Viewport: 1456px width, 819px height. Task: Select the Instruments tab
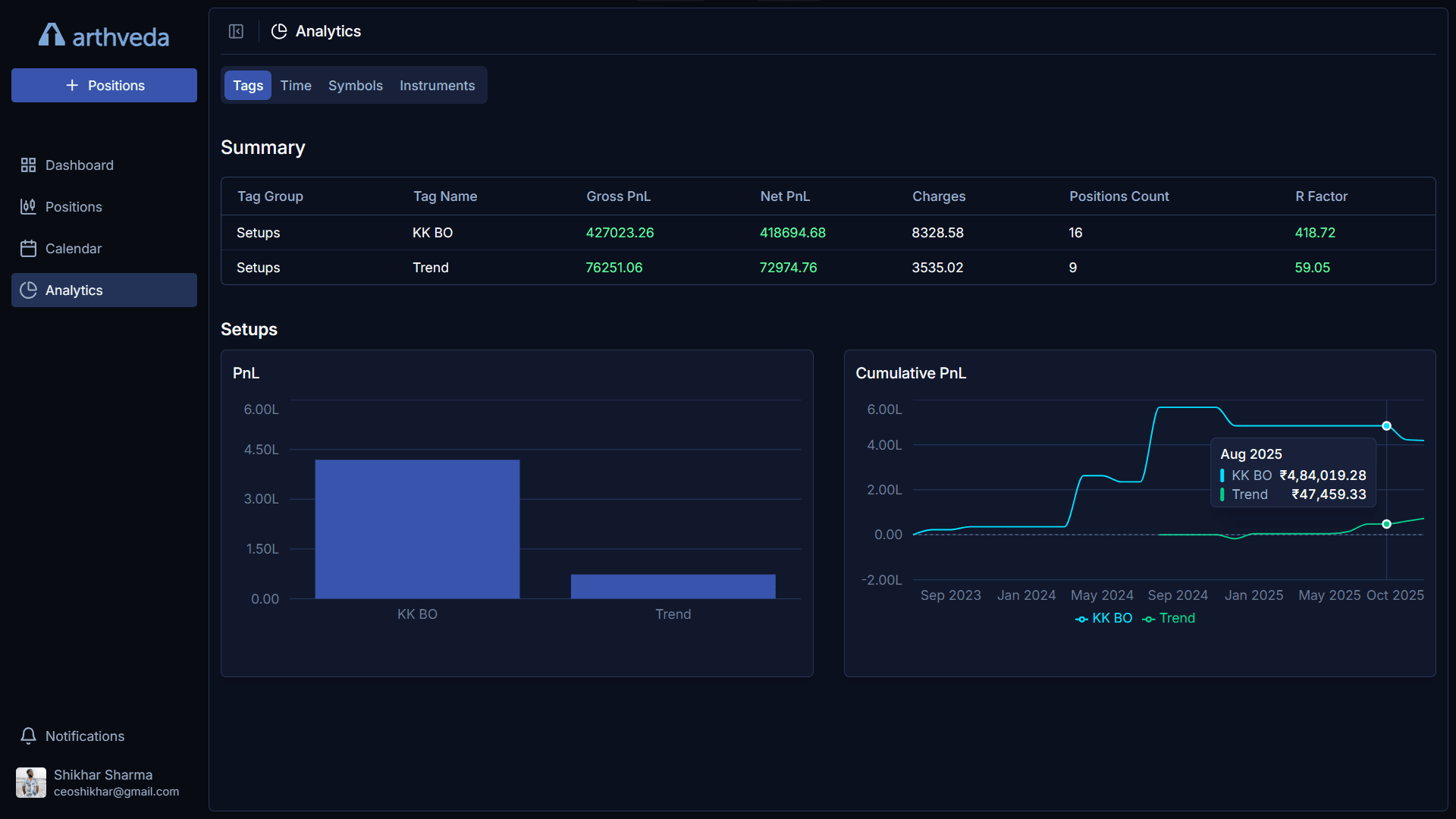437,85
